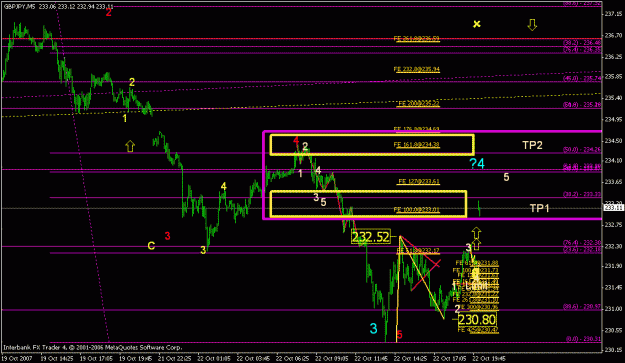Image resolution: width=625 pixels, height=363 pixels.
Task: Click the cyan ?4 wave label
Action: point(477,163)
